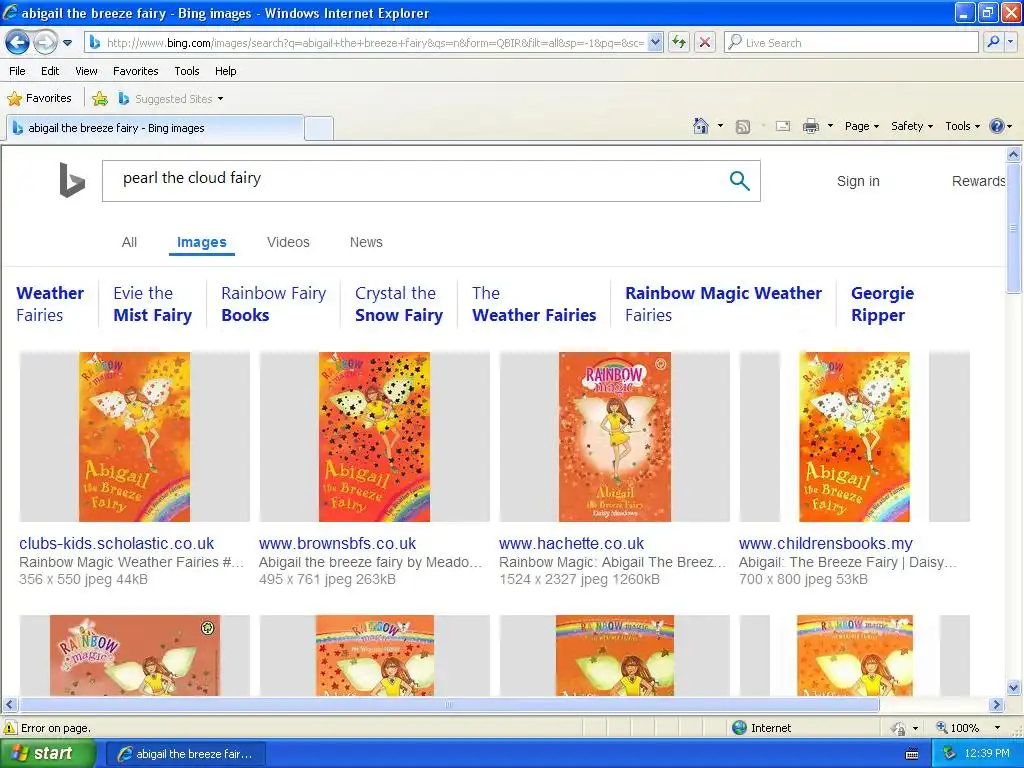Viewport: 1024px width, 768px height.
Task: Open a new blank tab
Action: [x=319, y=128]
